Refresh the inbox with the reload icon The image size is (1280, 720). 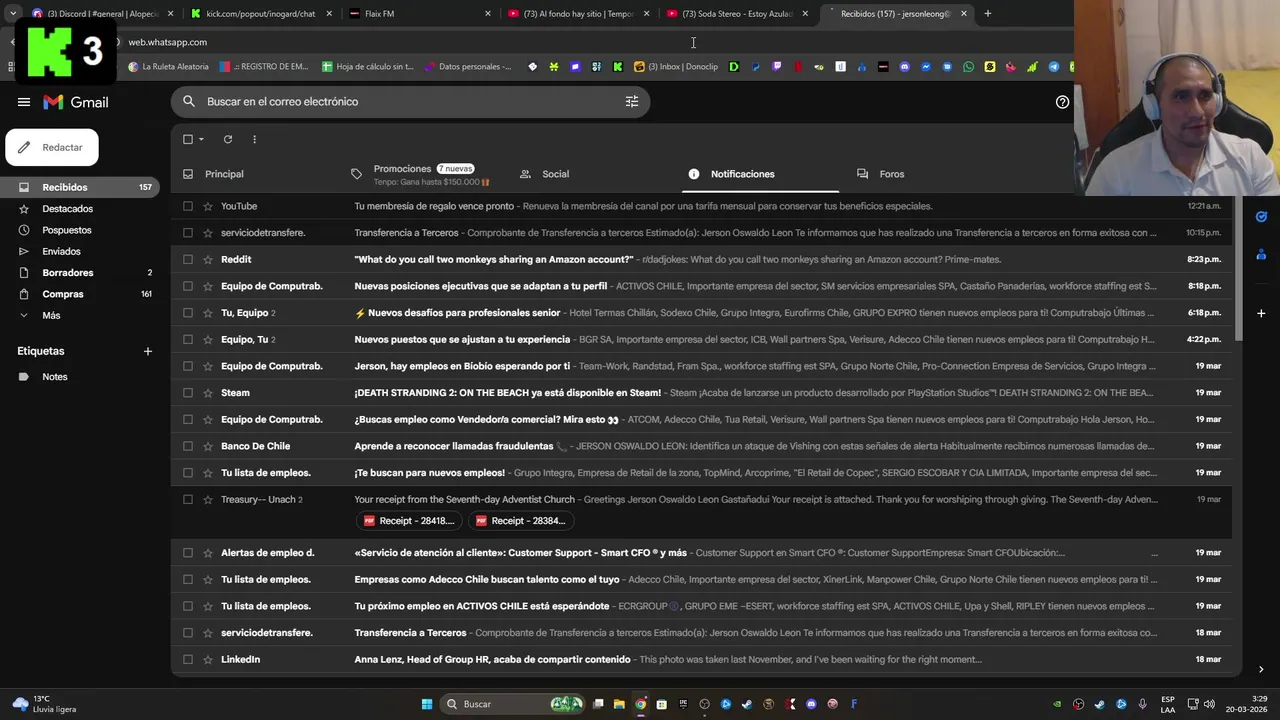coord(228,139)
